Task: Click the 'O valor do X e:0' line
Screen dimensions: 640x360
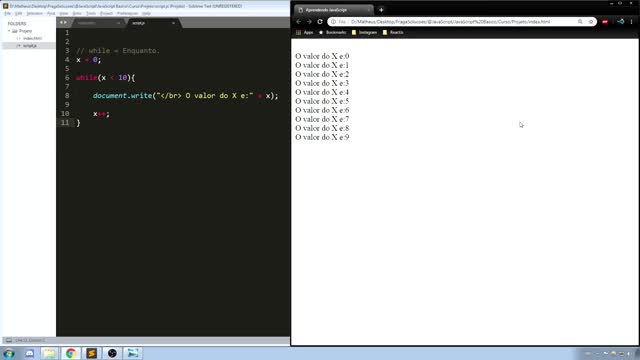Action: tap(322, 56)
